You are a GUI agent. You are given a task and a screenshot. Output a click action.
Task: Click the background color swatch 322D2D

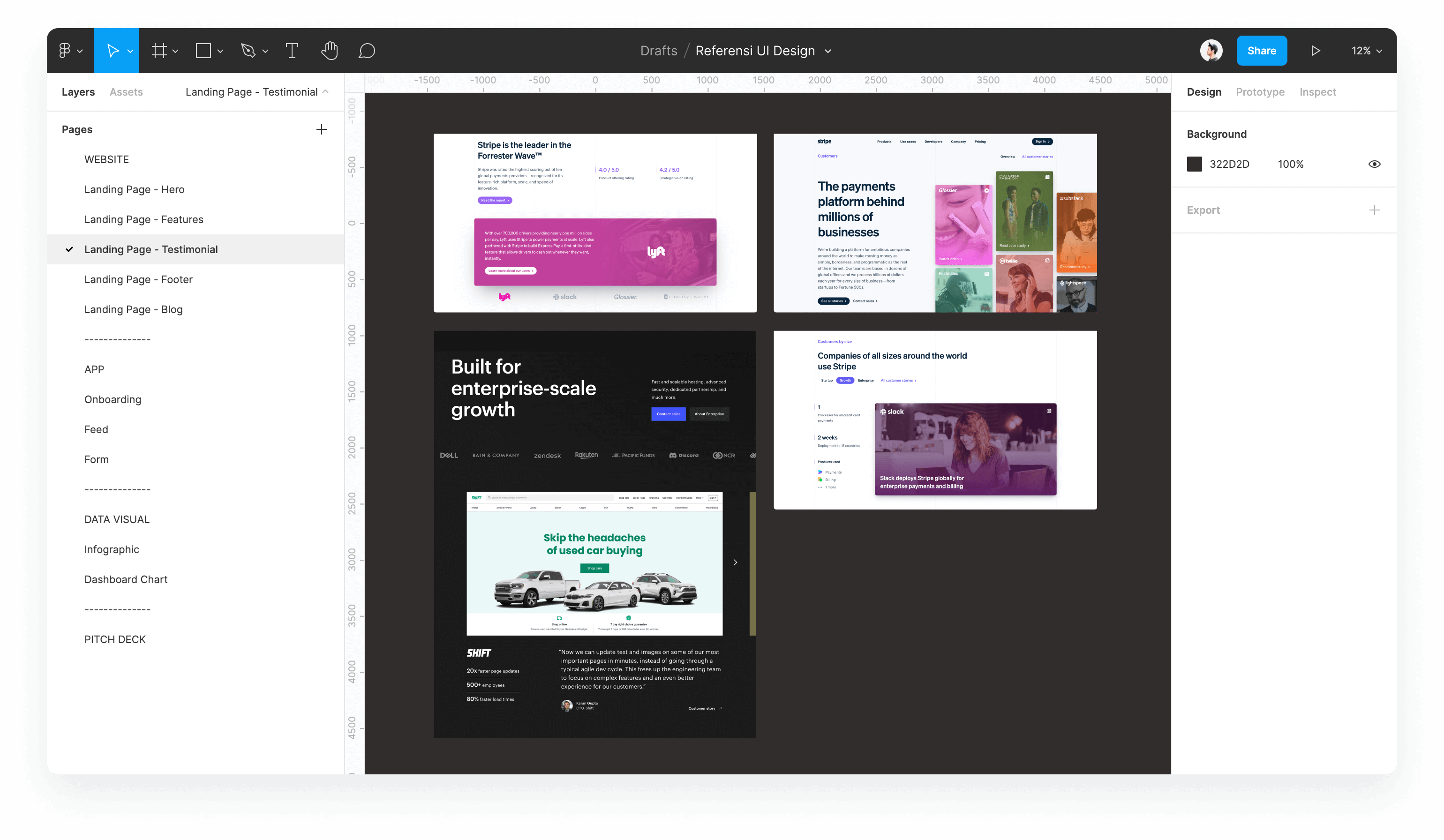[x=1194, y=164]
